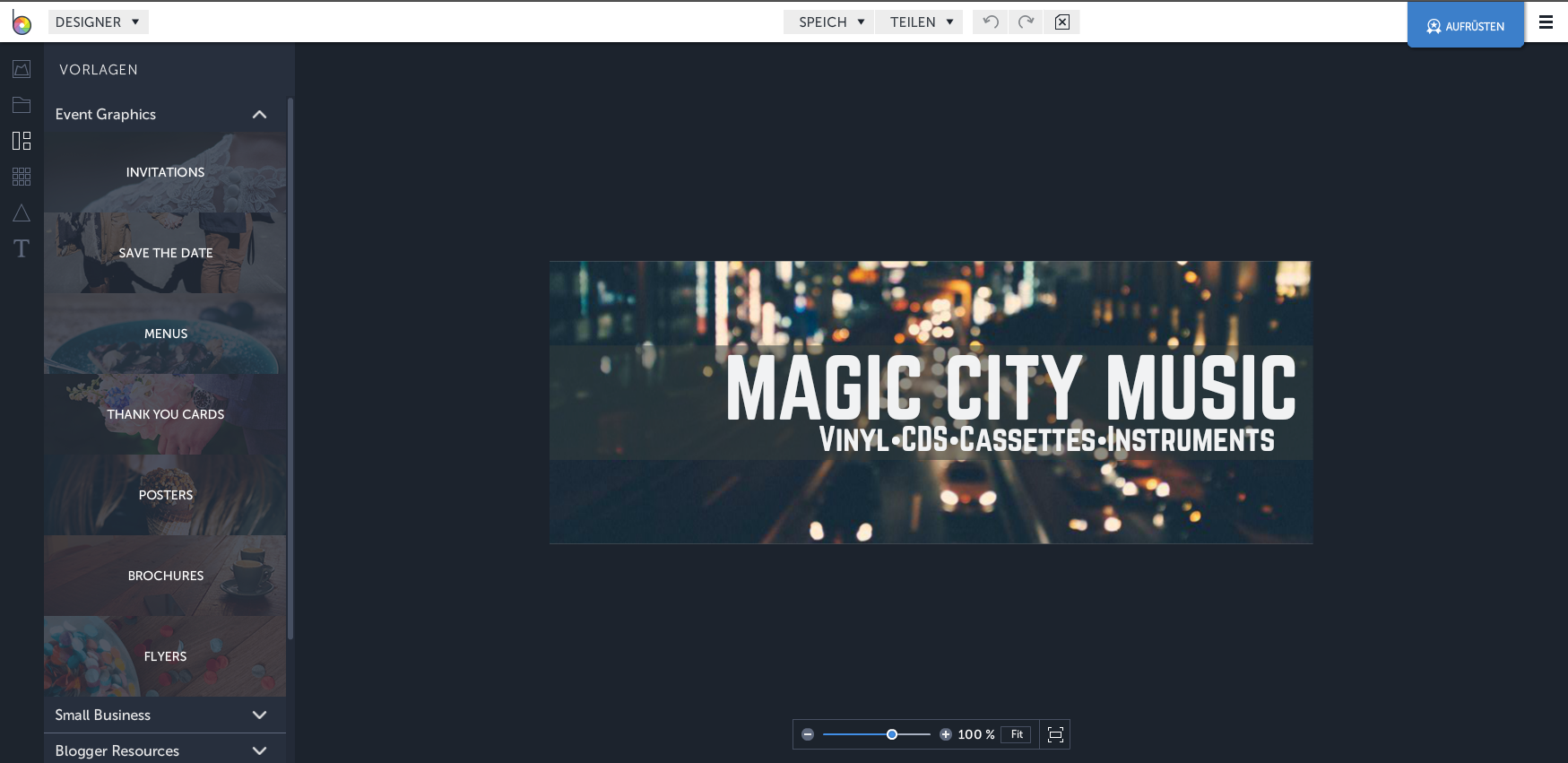
Task: Open the folder sidebar icon
Action: click(x=22, y=105)
